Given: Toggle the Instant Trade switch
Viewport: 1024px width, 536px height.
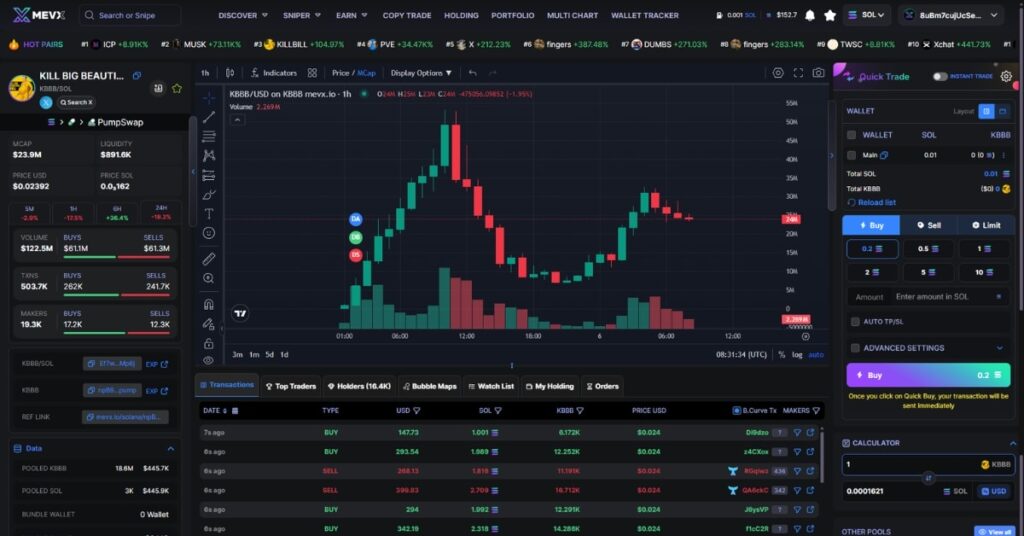Looking at the screenshot, I should point(940,76).
